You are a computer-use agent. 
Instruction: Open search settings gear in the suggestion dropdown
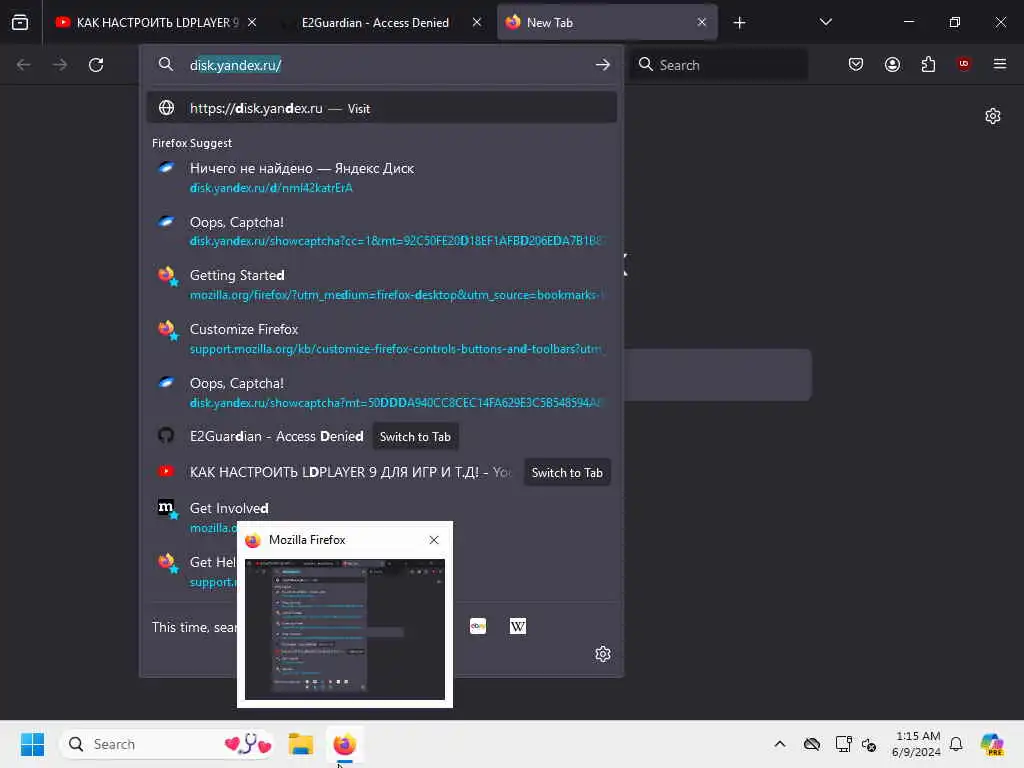(x=603, y=654)
